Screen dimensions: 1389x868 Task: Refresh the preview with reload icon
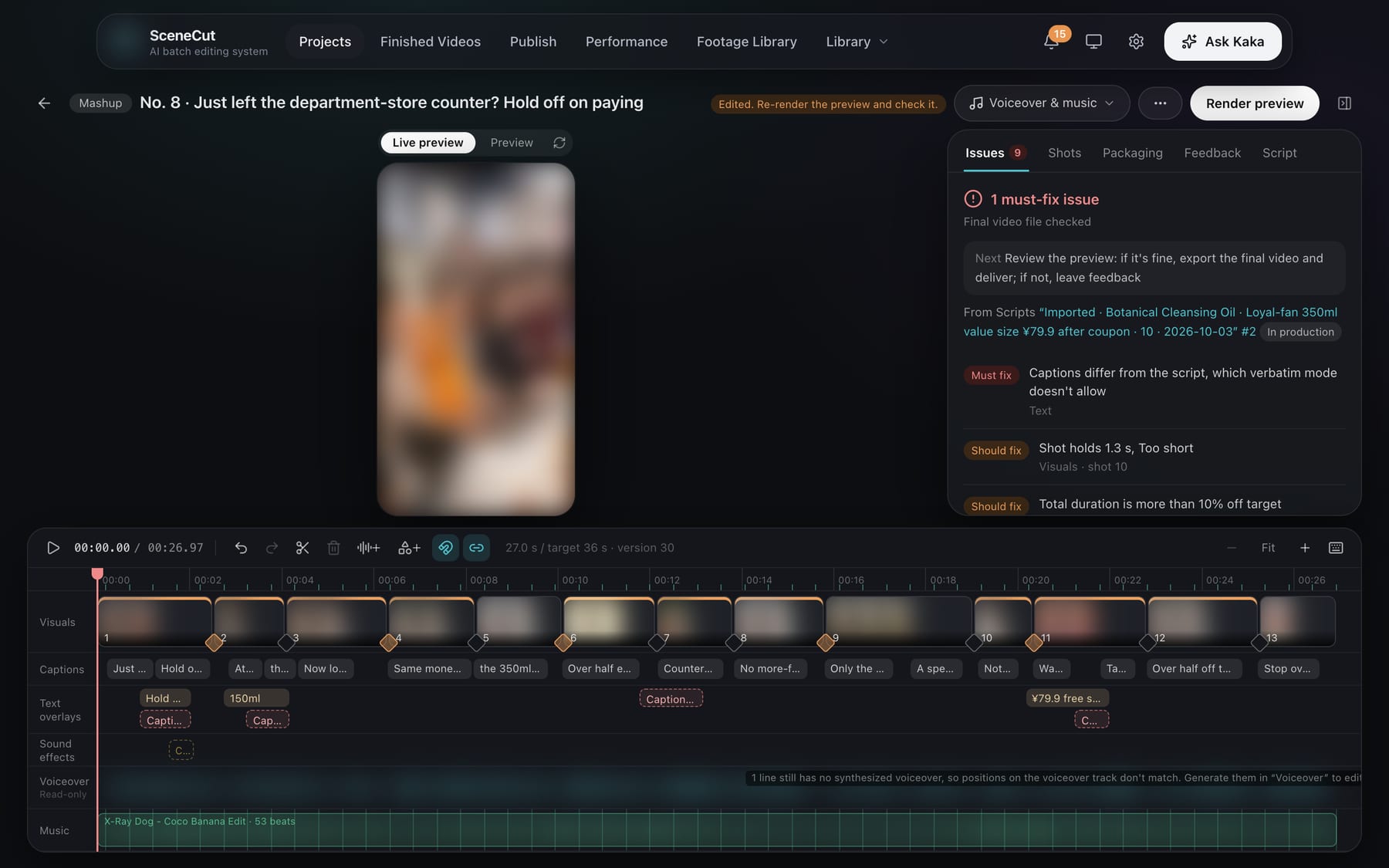559,143
